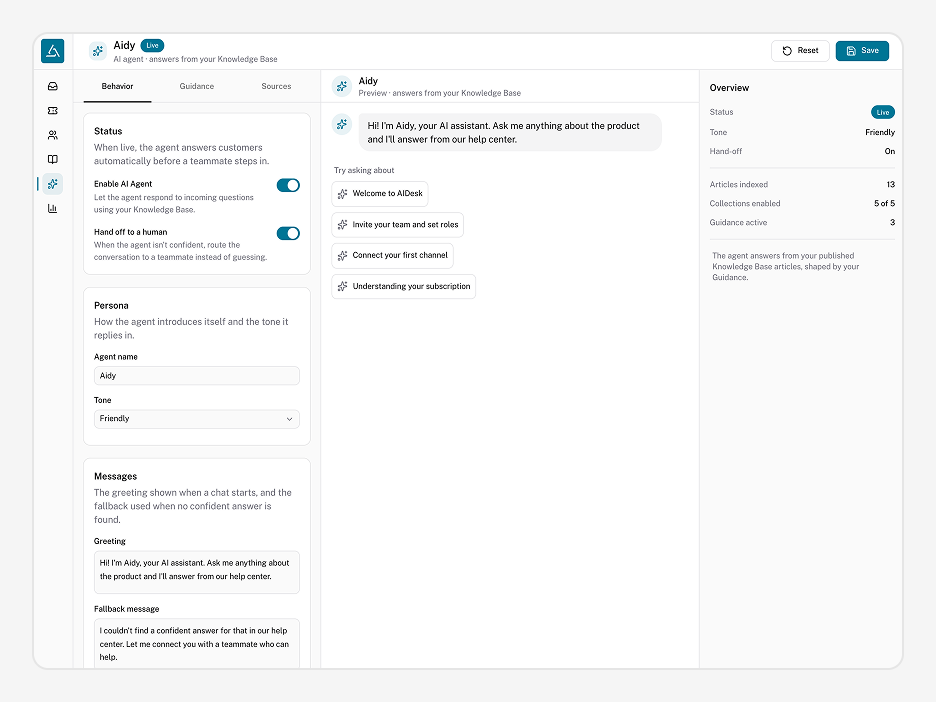Click the Fallback message text area

tap(196, 644)
